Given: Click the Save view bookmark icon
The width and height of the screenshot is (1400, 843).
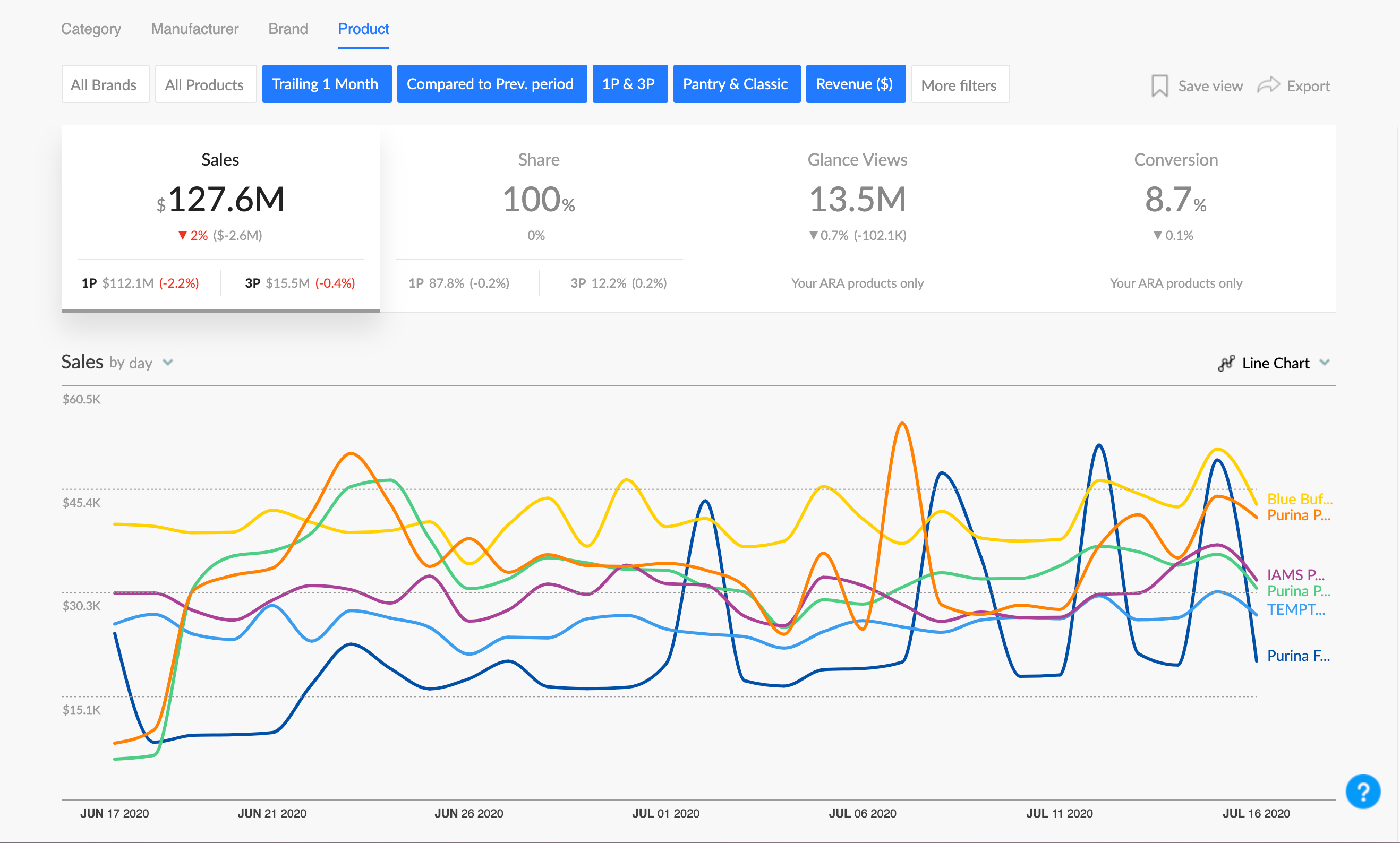Looking at the screenshot, I should coord(1159,86).
